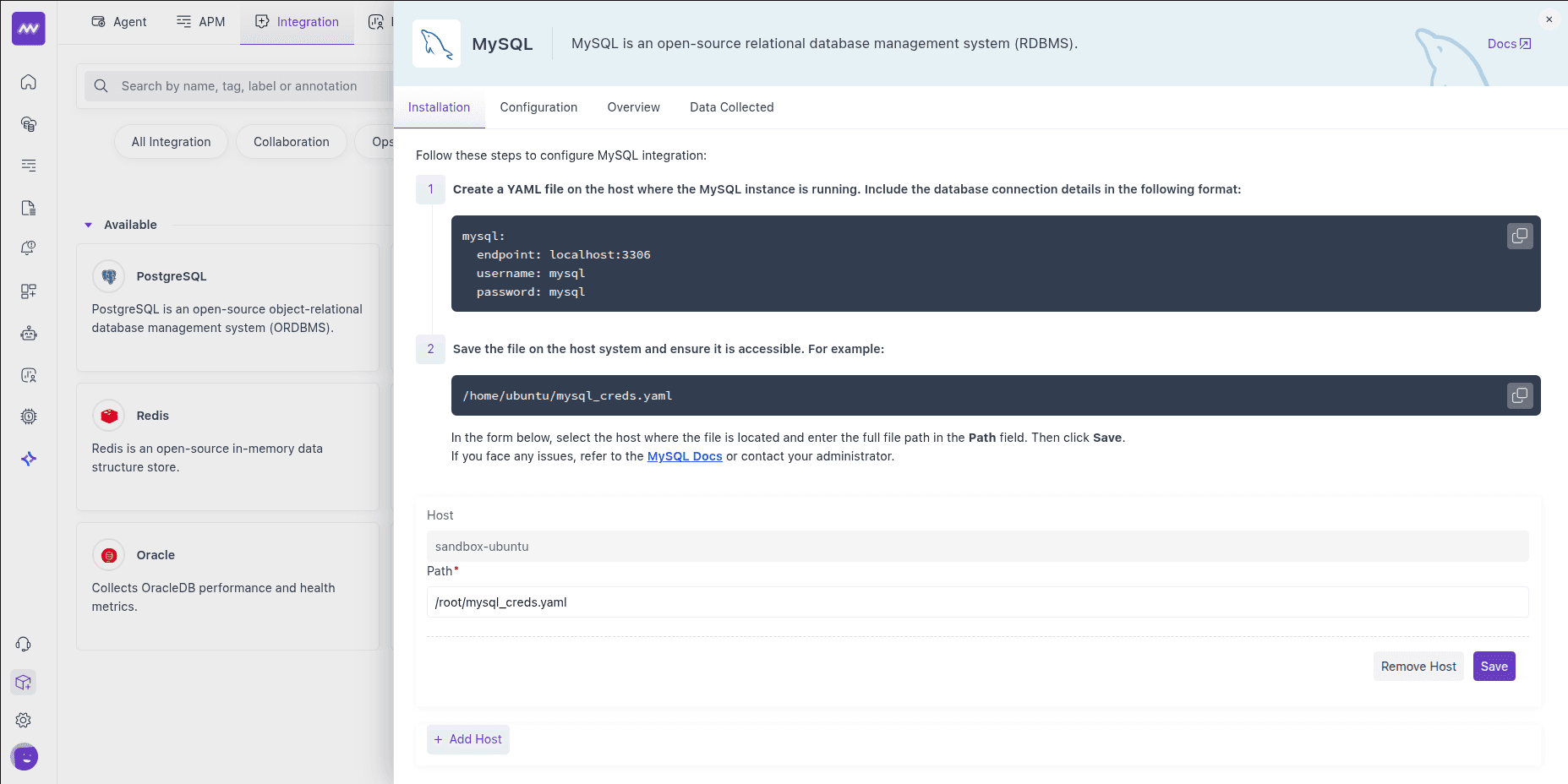Click the headset support icon
This screenshot has width=1568, height=784.
click(x=24, y=644)
